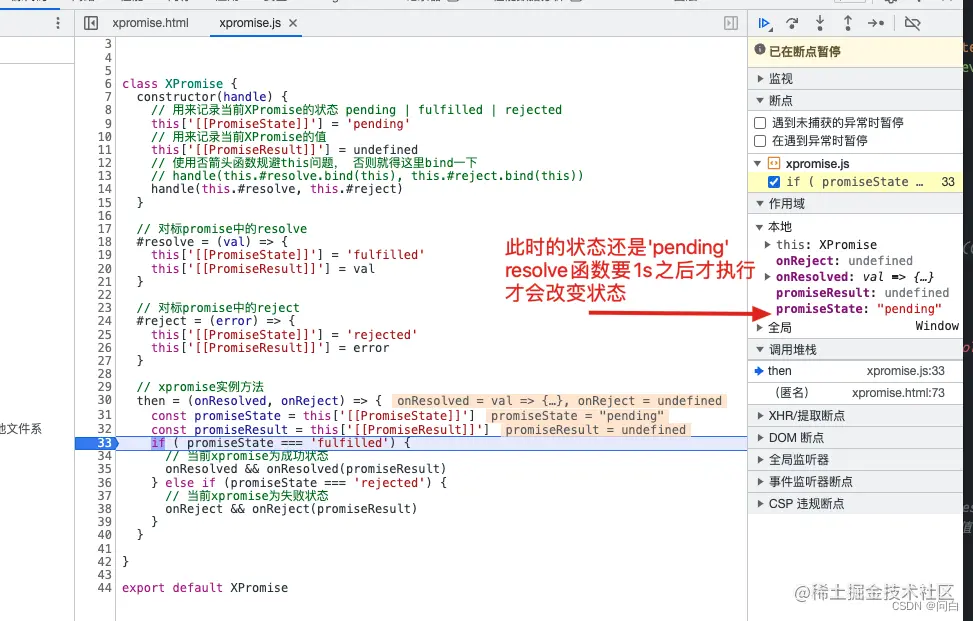This screenshot has height=621, width=973.
Task: Expand the 全局 global scope
Action: coord(760,328)
